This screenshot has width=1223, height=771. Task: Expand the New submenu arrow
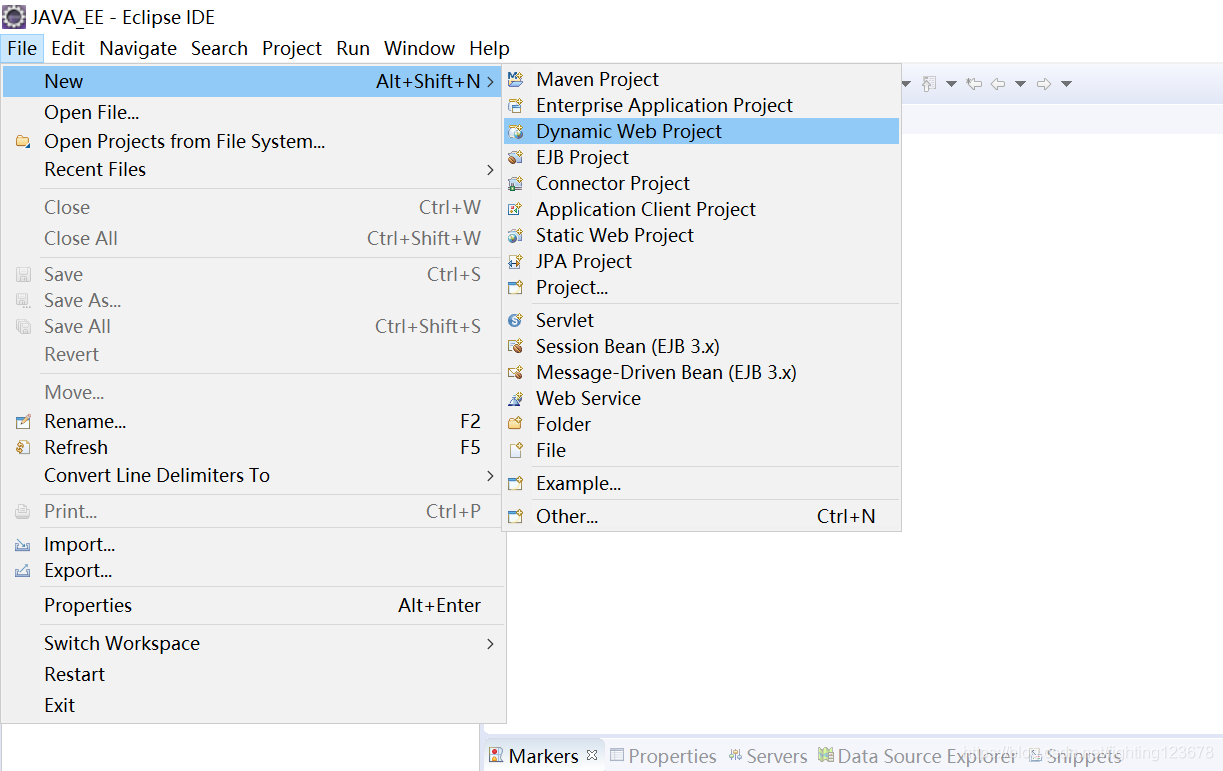pyautogui.click(x=490, y=82)
